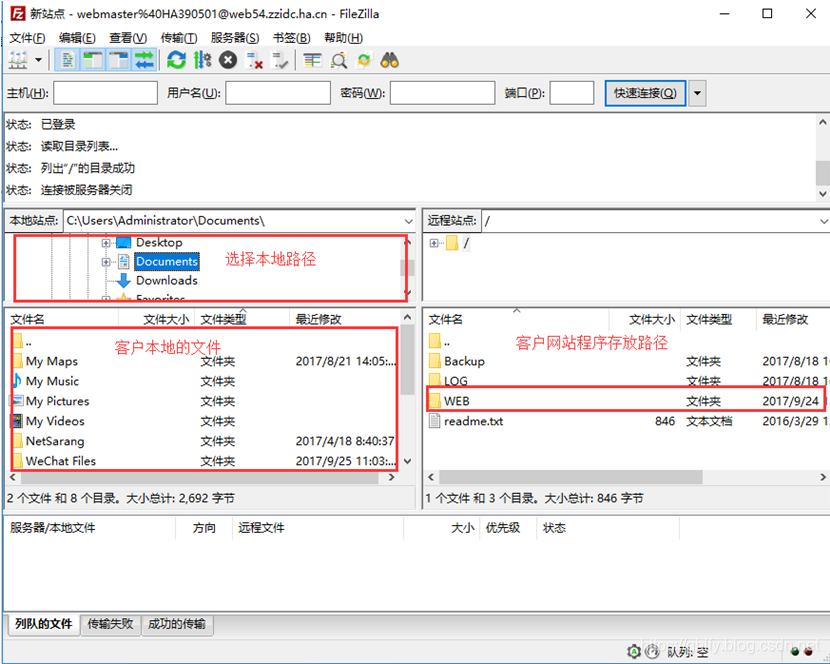Expand the Desktop tree node

click(x=106, y=243)
